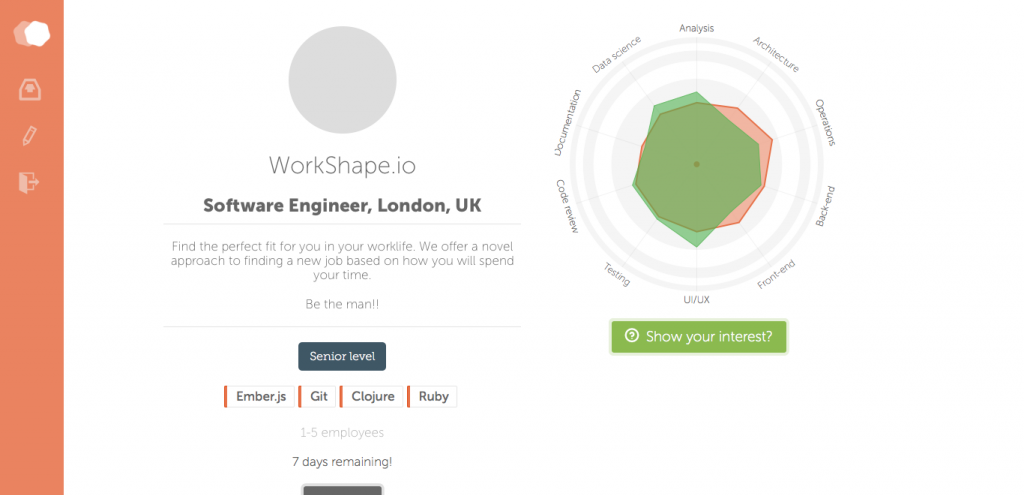Click the UI/UX axis label on chart

pyautogui.click(x=696, y=300)
